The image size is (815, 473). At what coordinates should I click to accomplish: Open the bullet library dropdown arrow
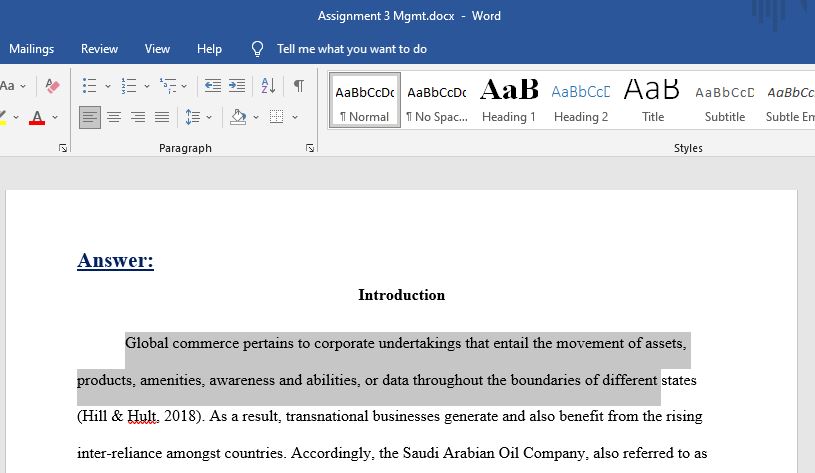(x=108, y=86)
